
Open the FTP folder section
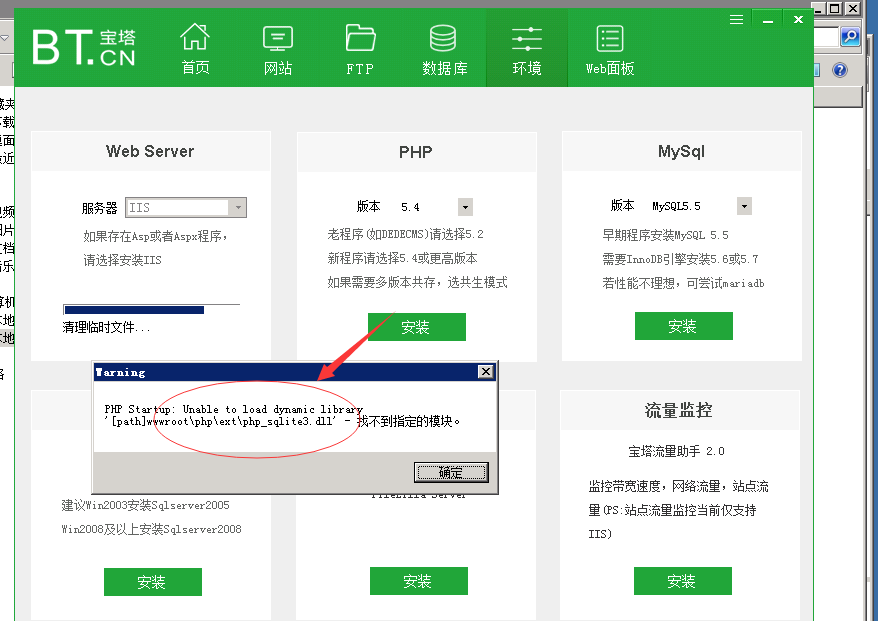click(360, 49)
